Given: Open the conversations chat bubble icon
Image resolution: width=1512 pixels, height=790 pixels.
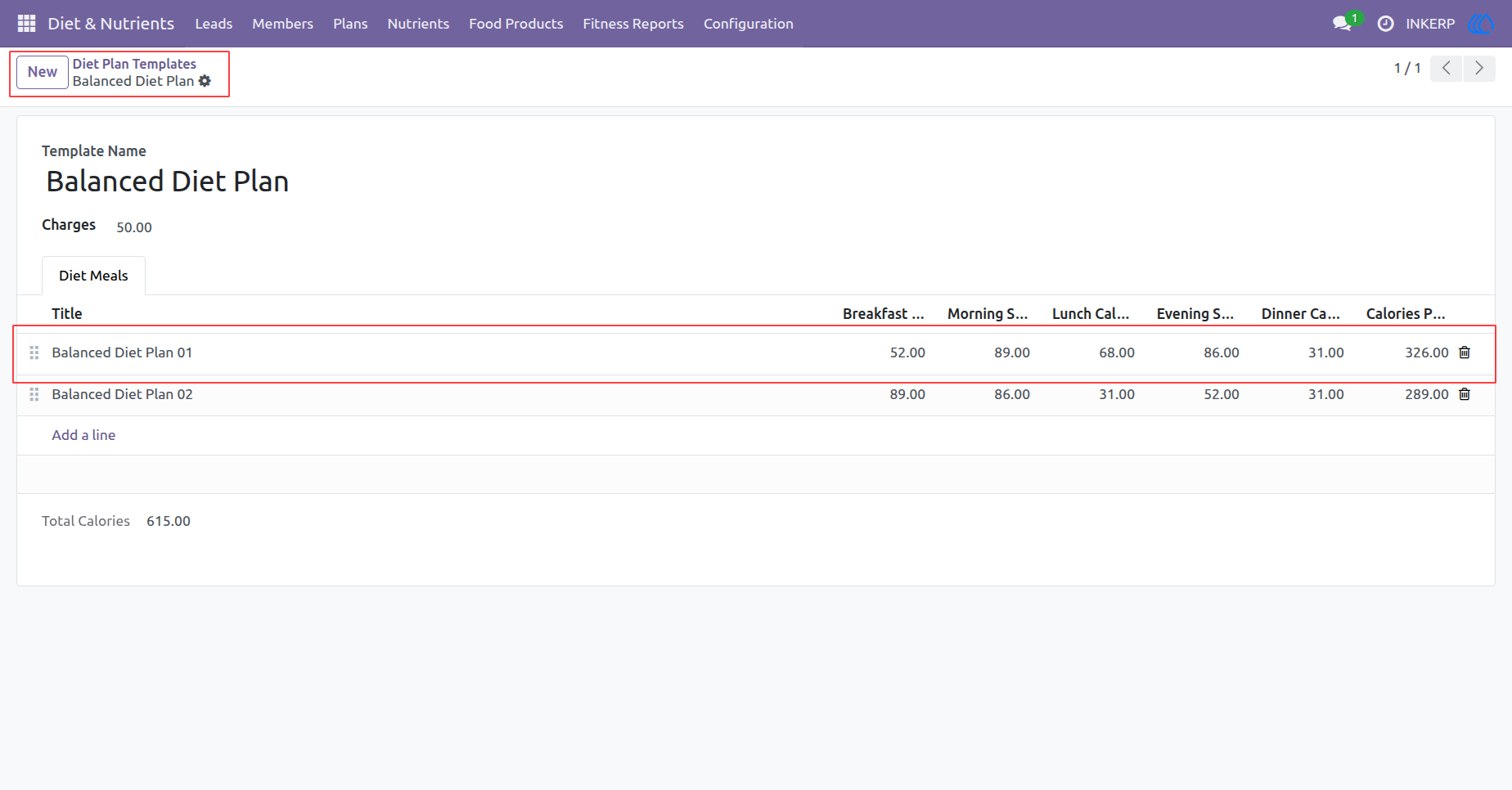Looking at the screenshot, I should click(1342, 24).
